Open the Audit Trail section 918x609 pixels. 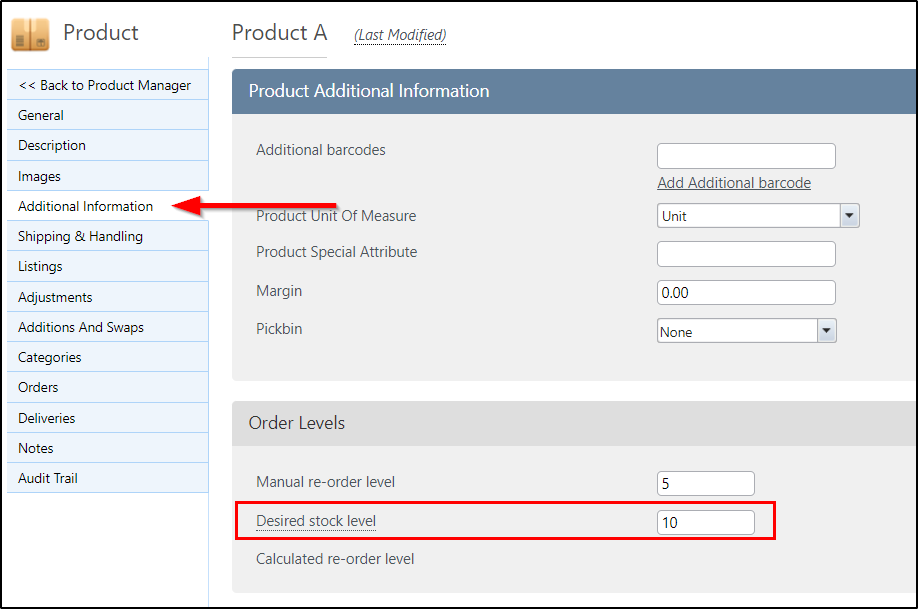point(108,478)
